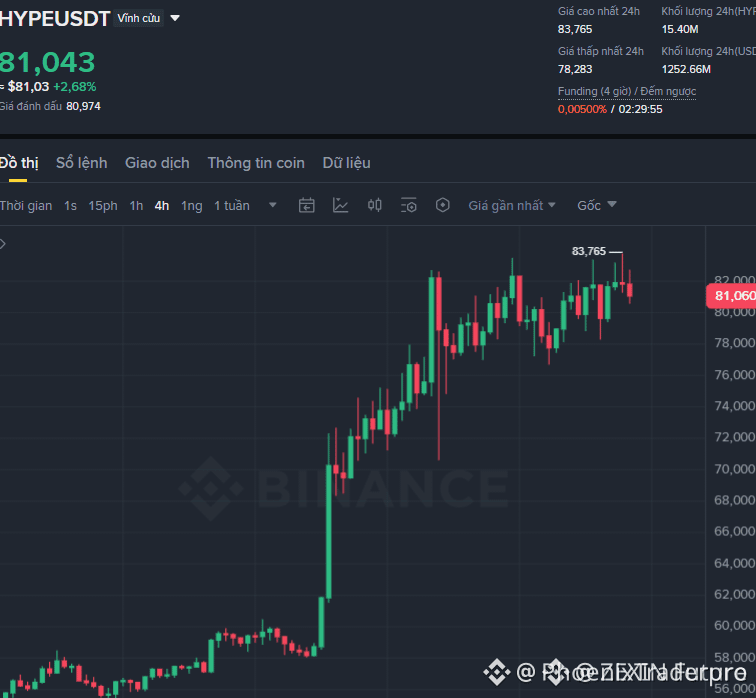The image size is (756, 698).
Task: Click the 'Giá đánh dấu' value 80,974
Action: click(83, 106)
